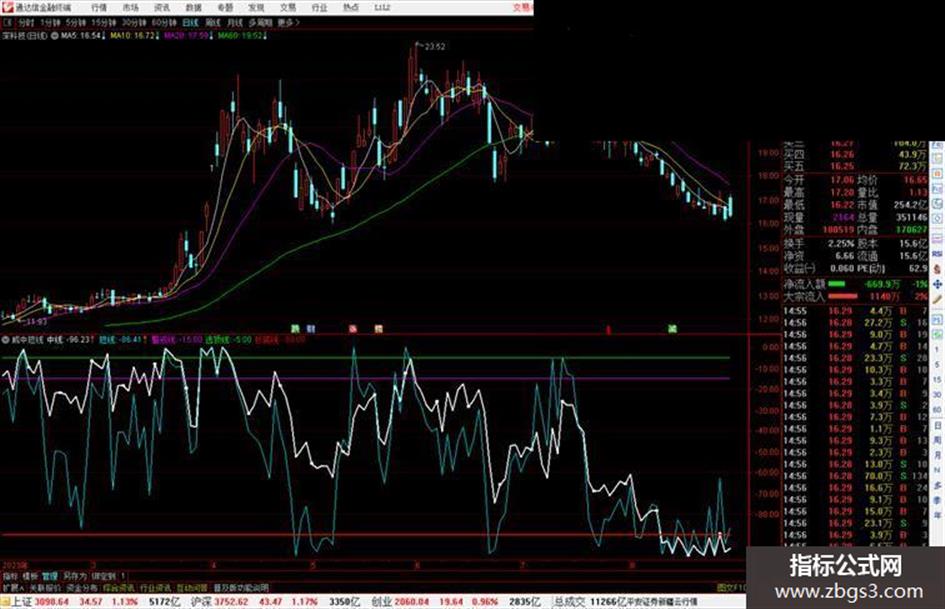This screenshot has height=609, width=945.
Task: Click the small icon left of 分时 tab
Action: (x=8, y=22)
